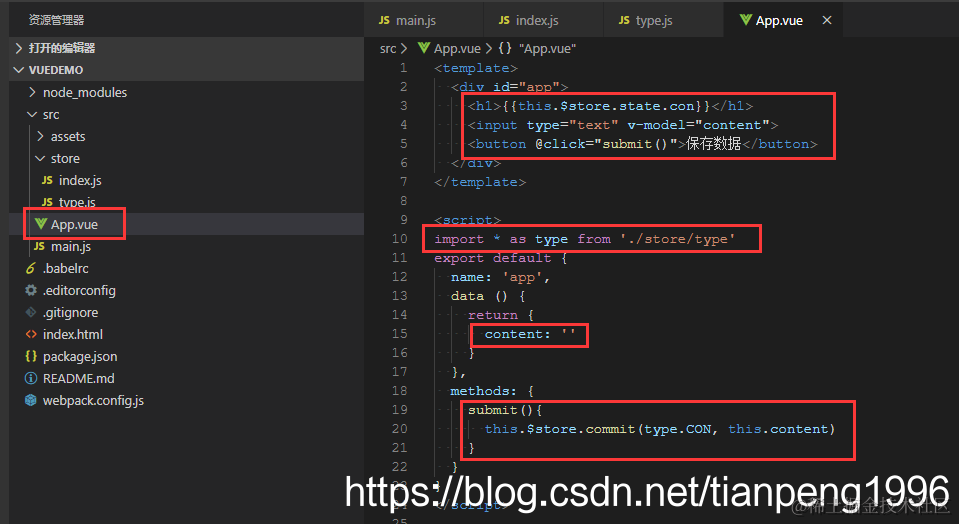Click the closing </template> tag line
The height and width of the screenshot is (524, 959).
pyautogui.click(x=480, y=182)
